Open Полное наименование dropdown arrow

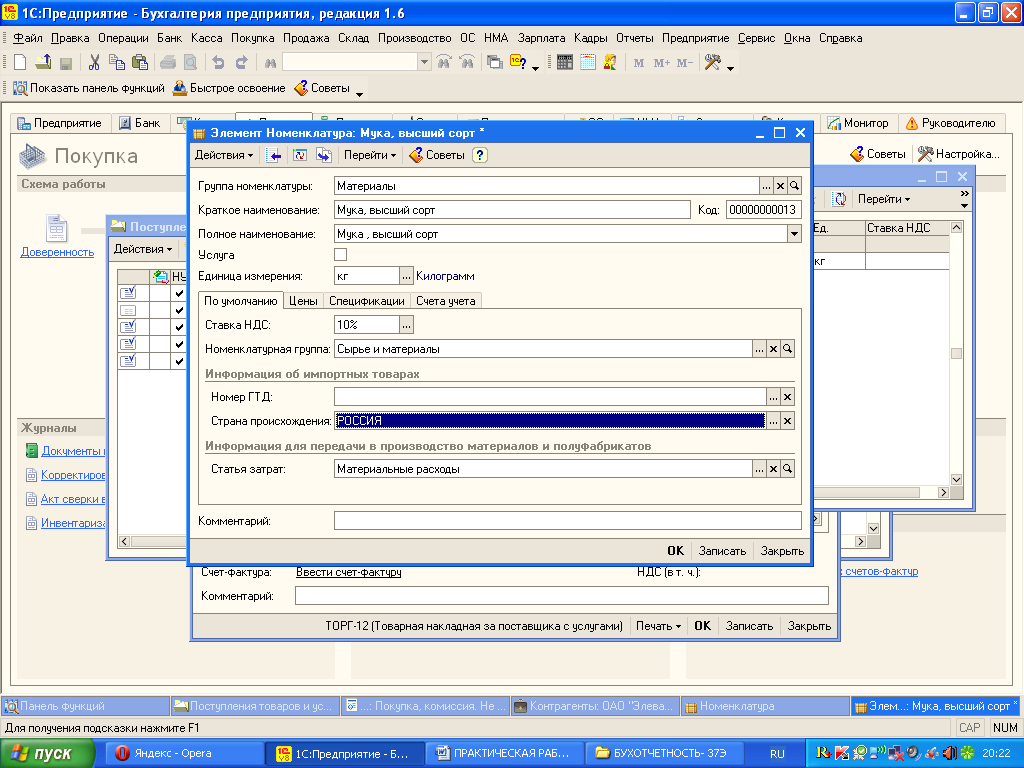(794, 234)
